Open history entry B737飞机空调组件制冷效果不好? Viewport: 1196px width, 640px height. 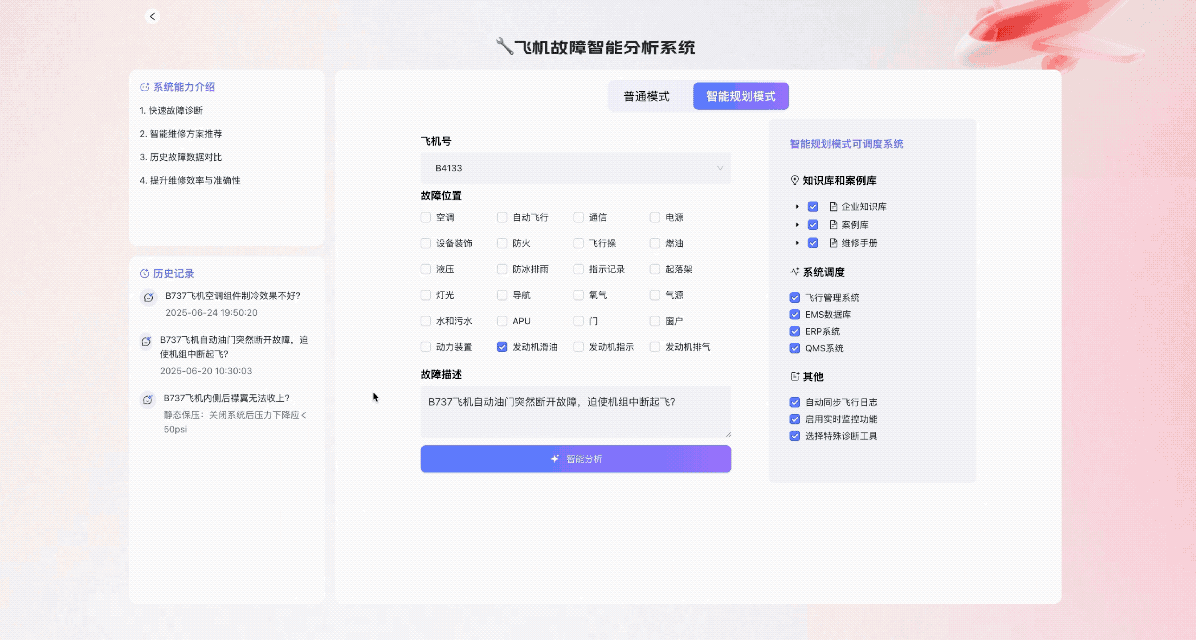point(232,296)
